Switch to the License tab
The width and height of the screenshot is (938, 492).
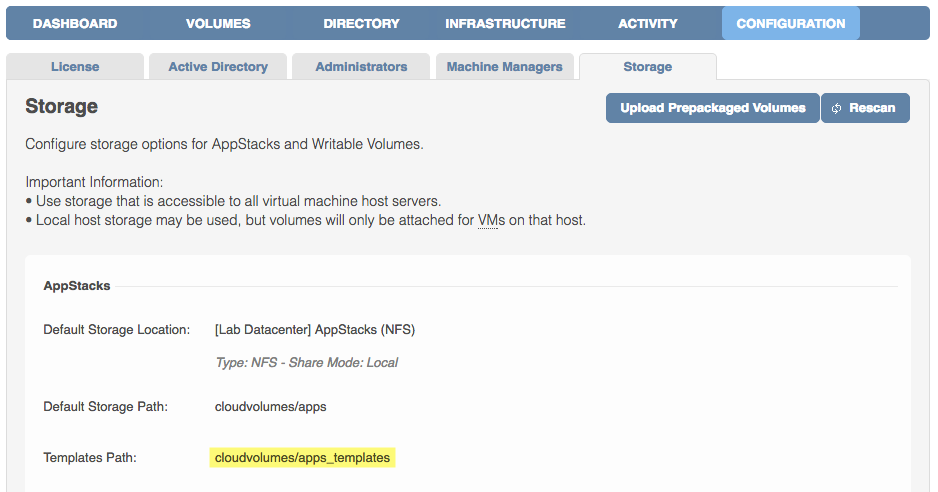pos(75,66)
